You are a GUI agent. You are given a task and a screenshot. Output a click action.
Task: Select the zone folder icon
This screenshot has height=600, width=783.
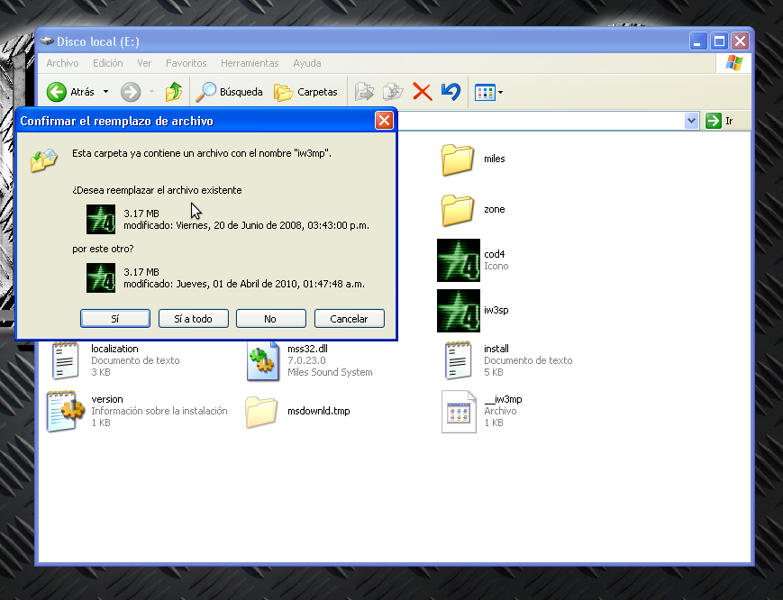[457, 210]
